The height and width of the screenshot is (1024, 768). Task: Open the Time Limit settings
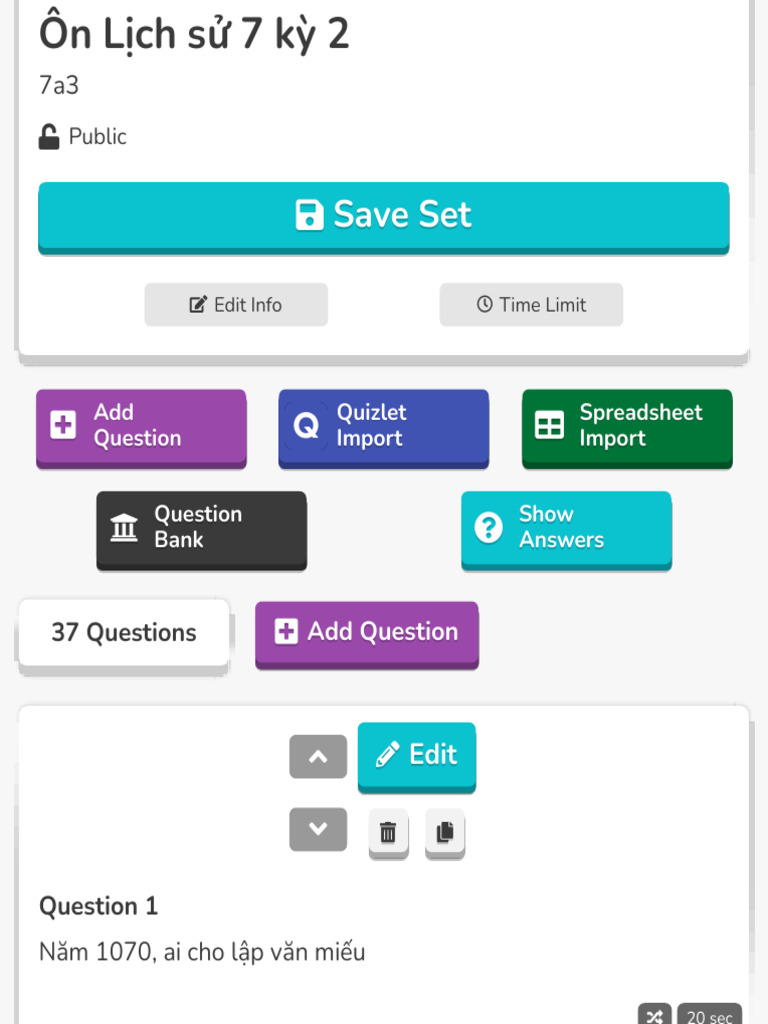[531, 305]
